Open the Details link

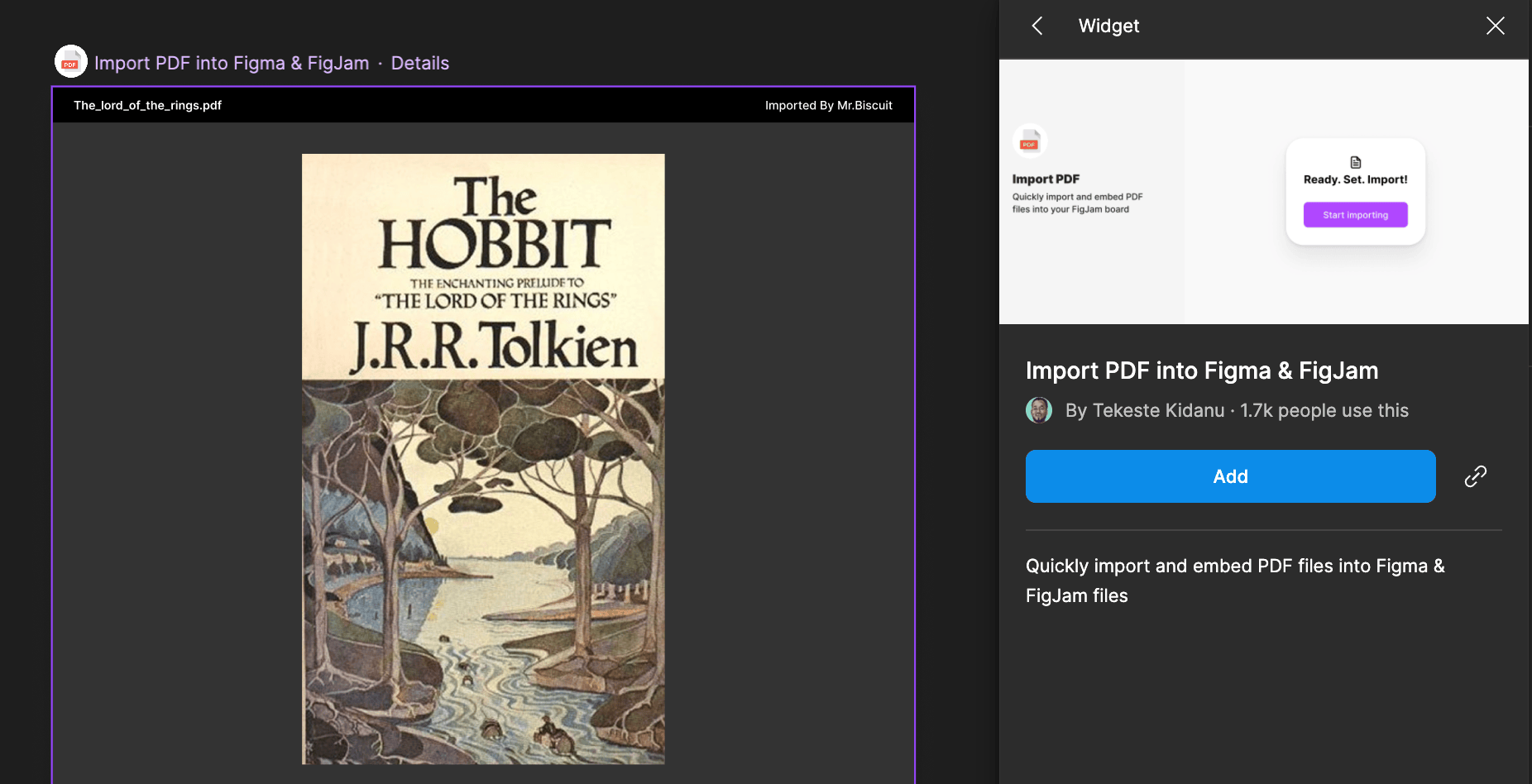tap(420, 63)
